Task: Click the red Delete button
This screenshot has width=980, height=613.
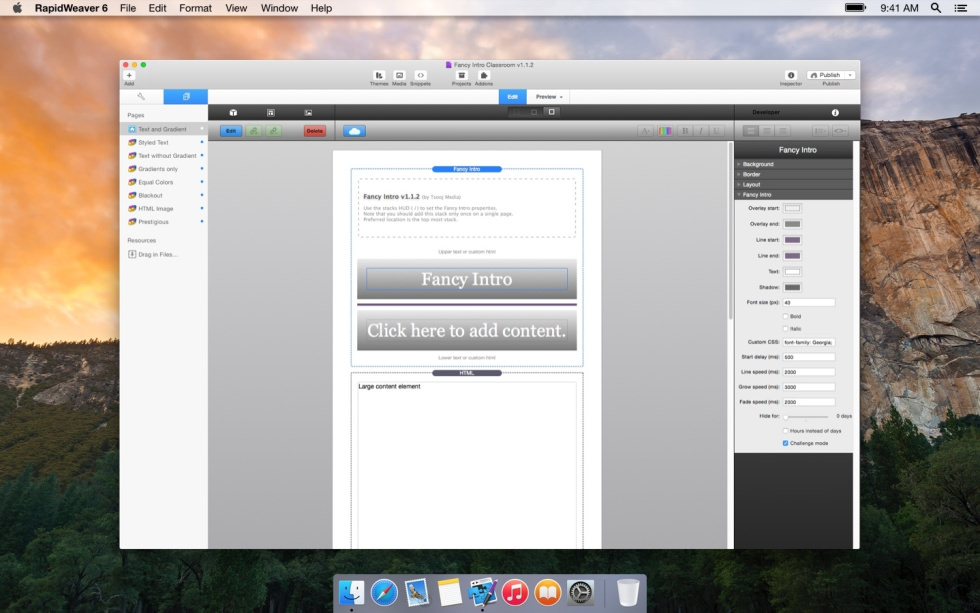Action: 314,131
